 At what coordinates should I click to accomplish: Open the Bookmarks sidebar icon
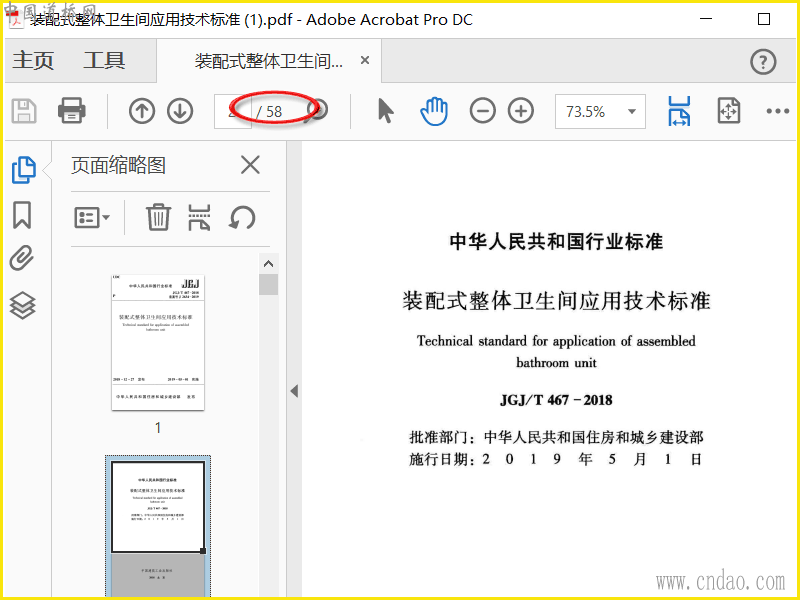pos(22,215)
